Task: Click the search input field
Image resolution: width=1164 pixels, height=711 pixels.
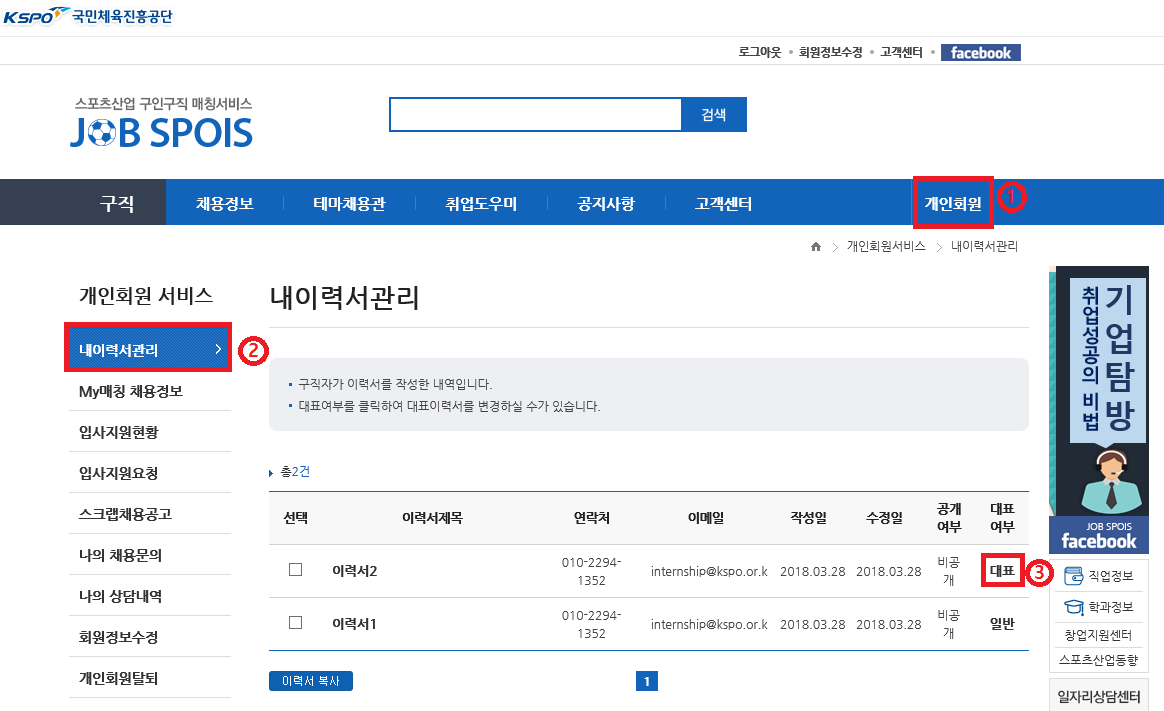Action: [x=535, y=115]
